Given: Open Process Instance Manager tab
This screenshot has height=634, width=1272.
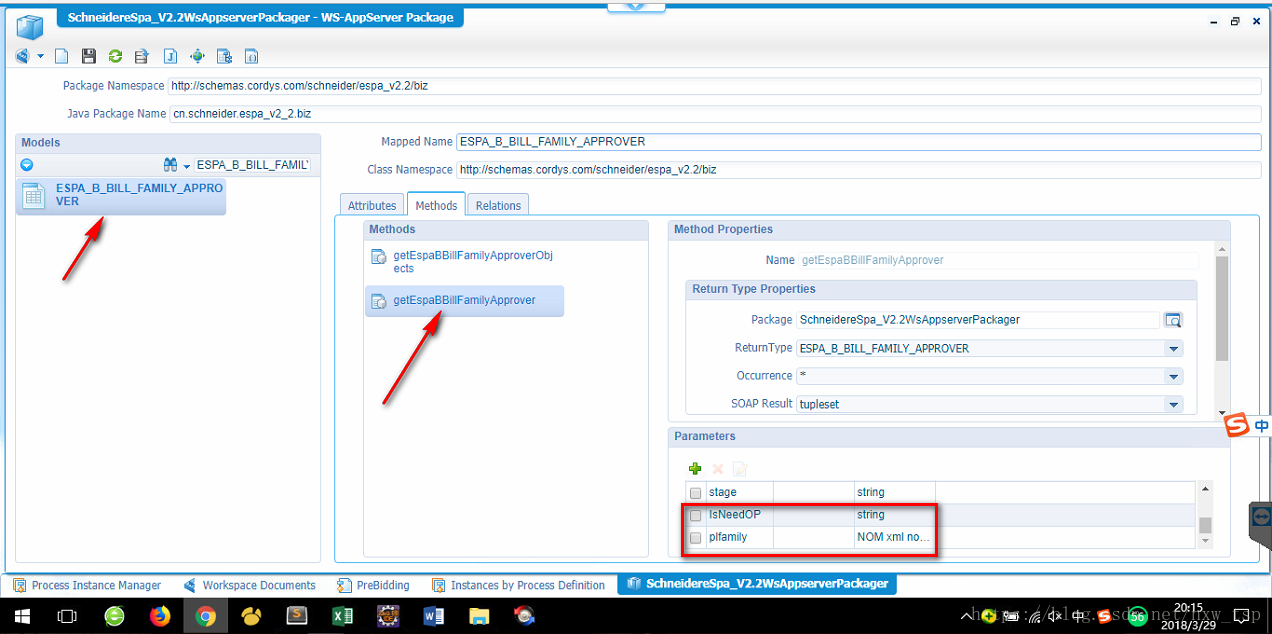Looking at the screenshot, I should coord(86,585).
